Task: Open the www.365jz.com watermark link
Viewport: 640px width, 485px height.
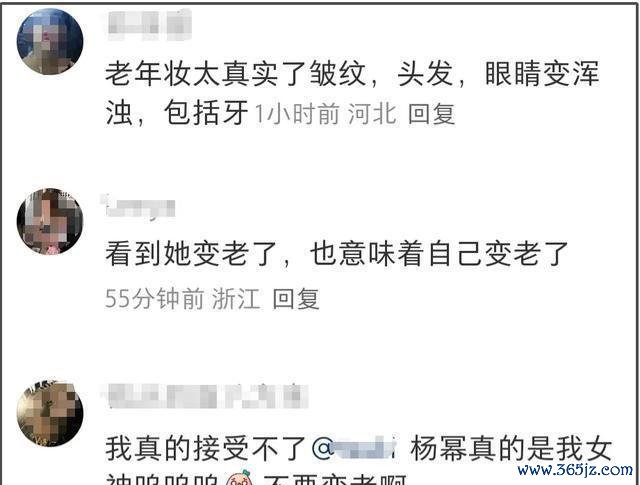Action: click(575, 470)
